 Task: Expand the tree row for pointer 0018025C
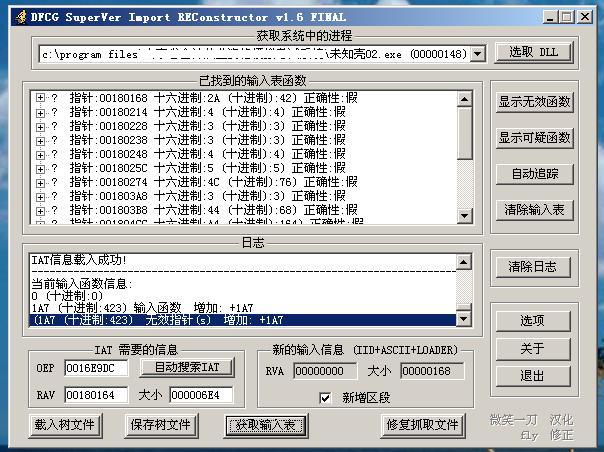point(40,168)
